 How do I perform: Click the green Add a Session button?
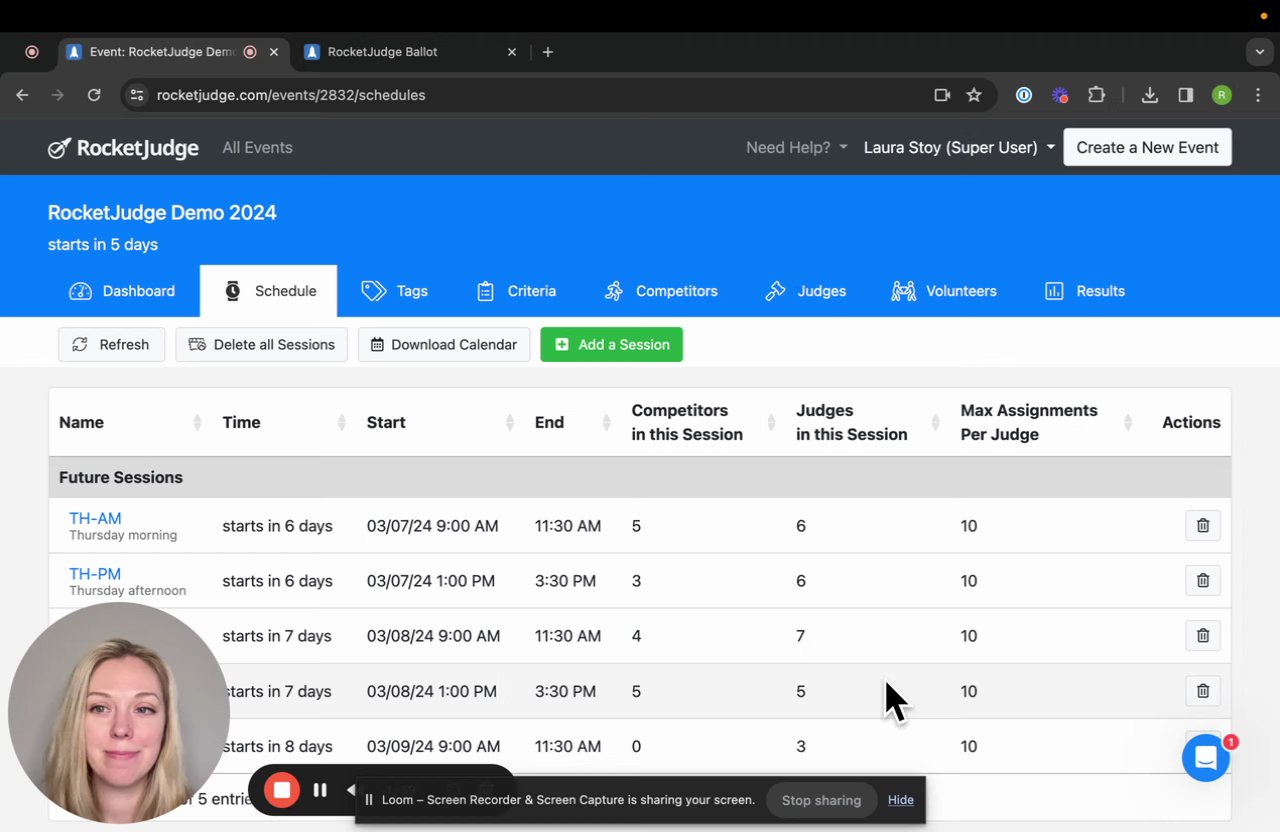[x=611, y=345]
